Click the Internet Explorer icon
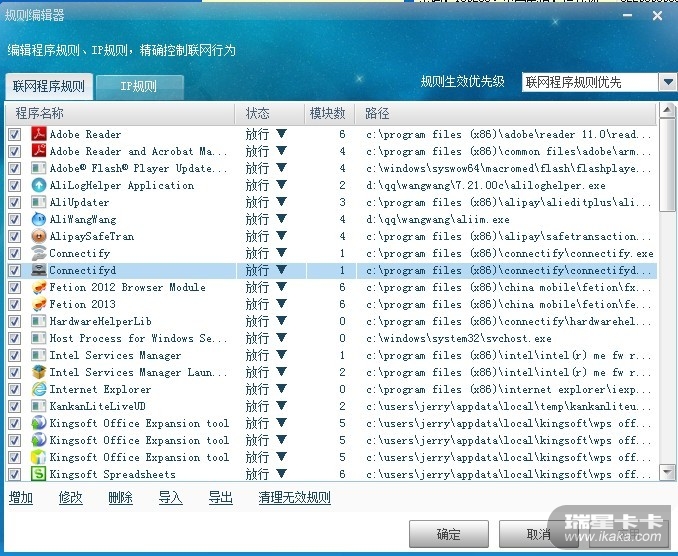Screen dimensions: 678x556 (38, 389)
